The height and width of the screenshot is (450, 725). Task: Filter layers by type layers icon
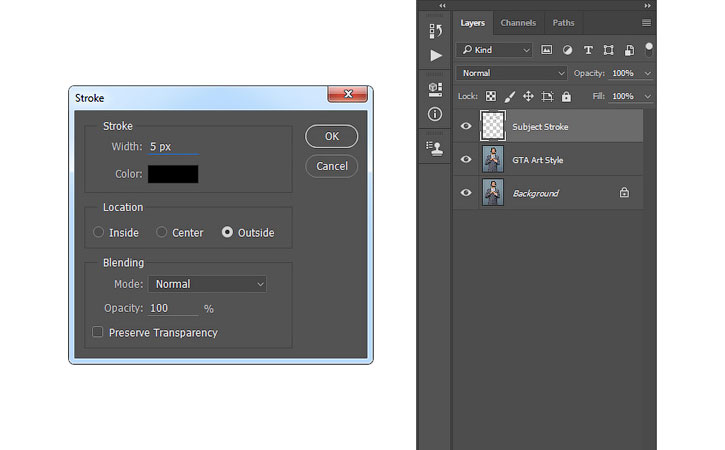588,50
